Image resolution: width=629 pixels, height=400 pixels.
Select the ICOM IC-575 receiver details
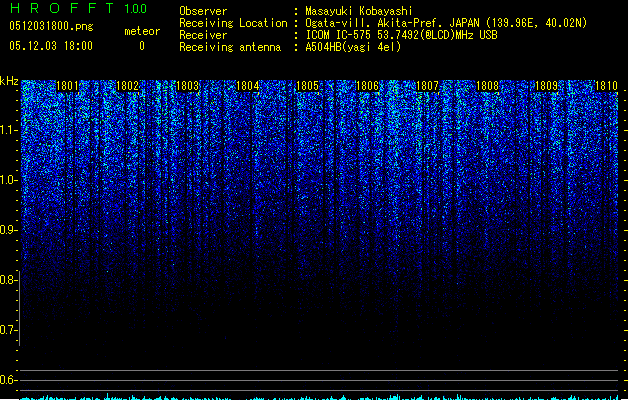(402, 35)
